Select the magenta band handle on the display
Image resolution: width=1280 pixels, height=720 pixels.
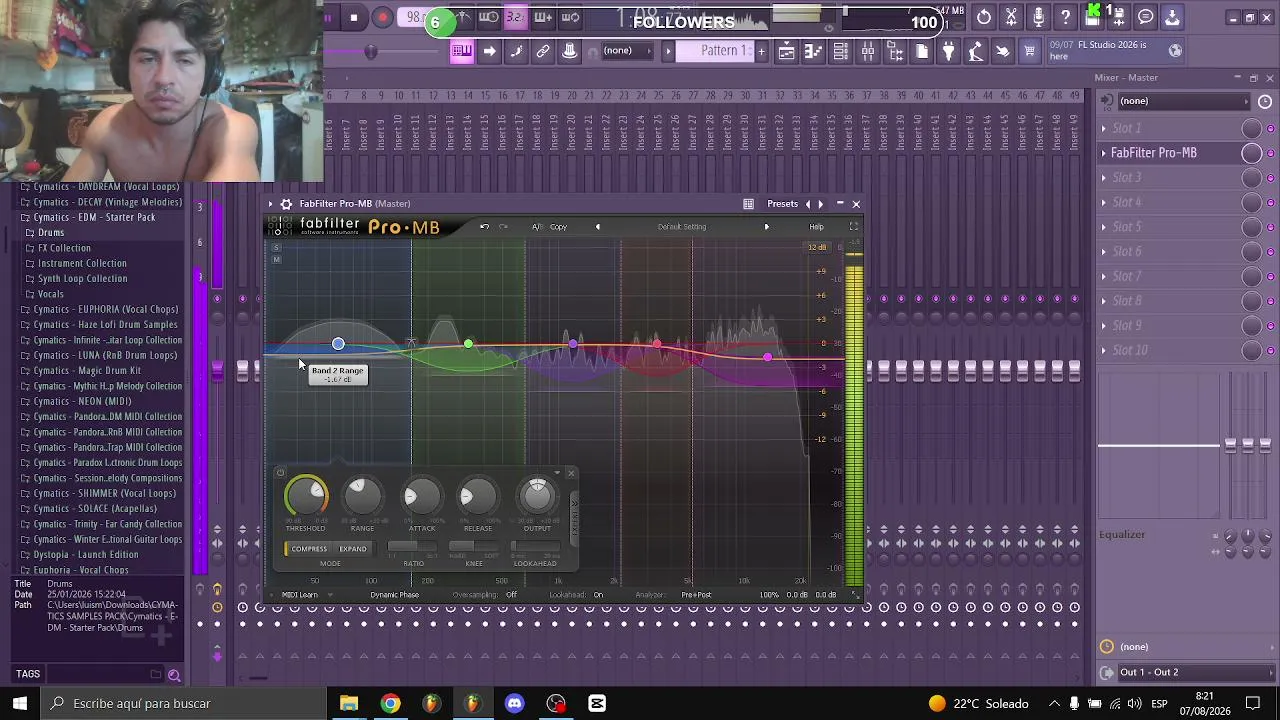tap(767, 357)
